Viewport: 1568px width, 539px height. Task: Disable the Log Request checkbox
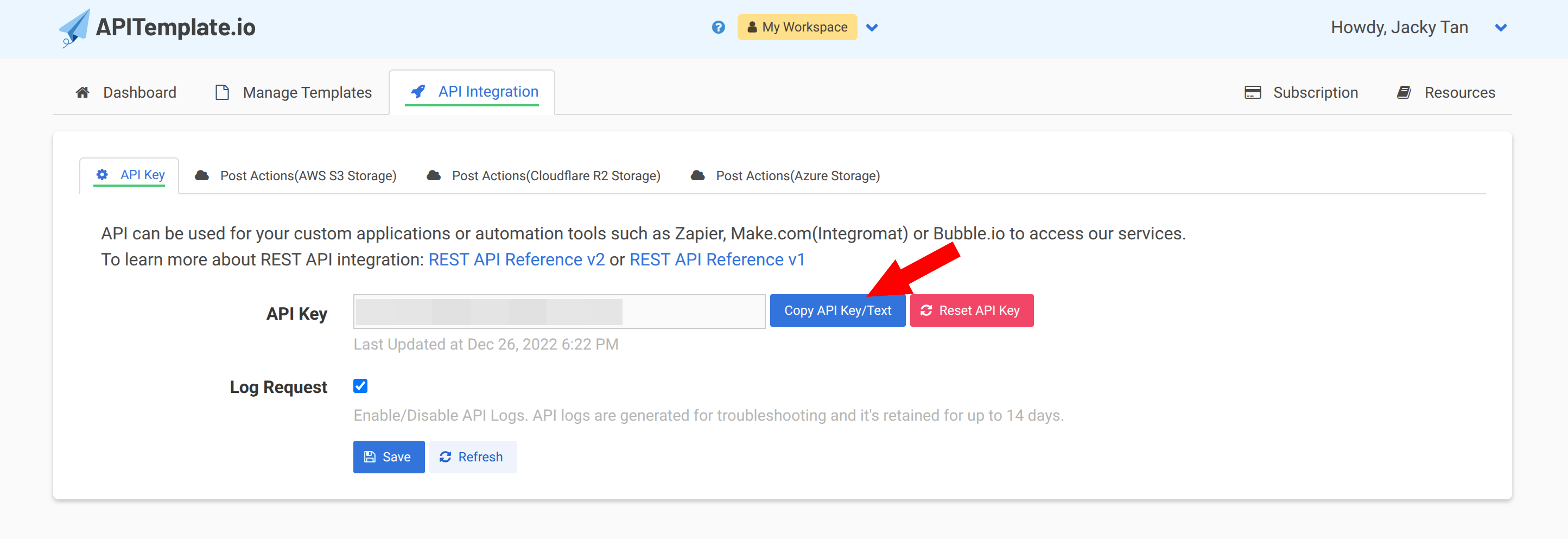(360, 385)
